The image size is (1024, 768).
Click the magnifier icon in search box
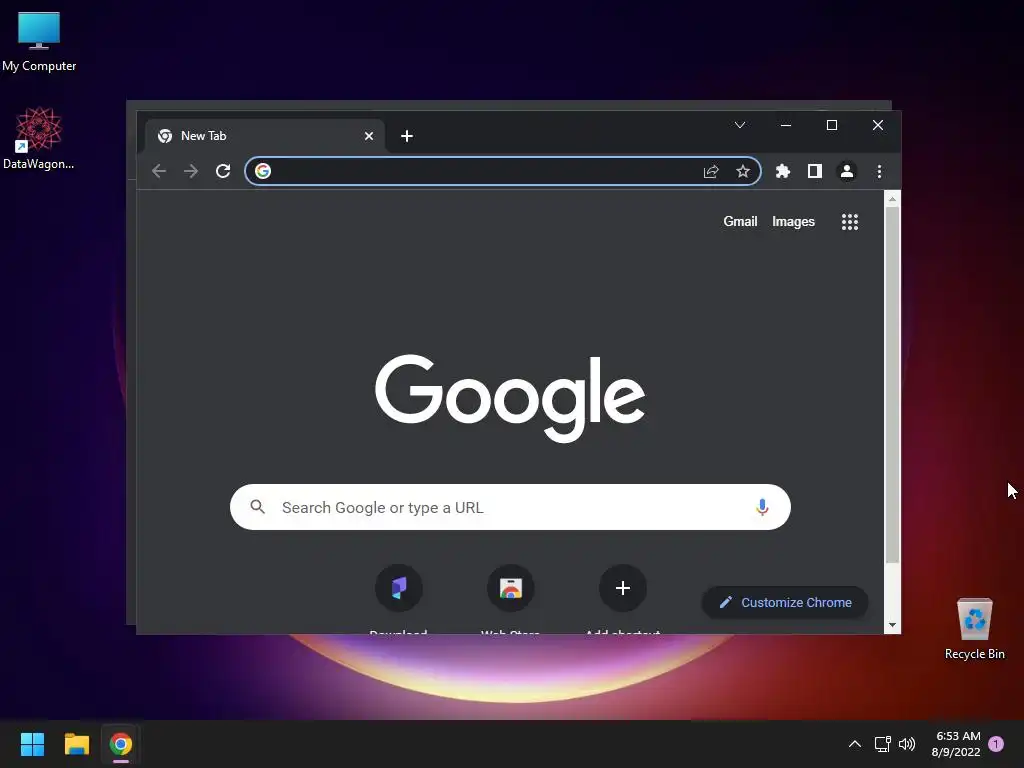pos(258,507)
